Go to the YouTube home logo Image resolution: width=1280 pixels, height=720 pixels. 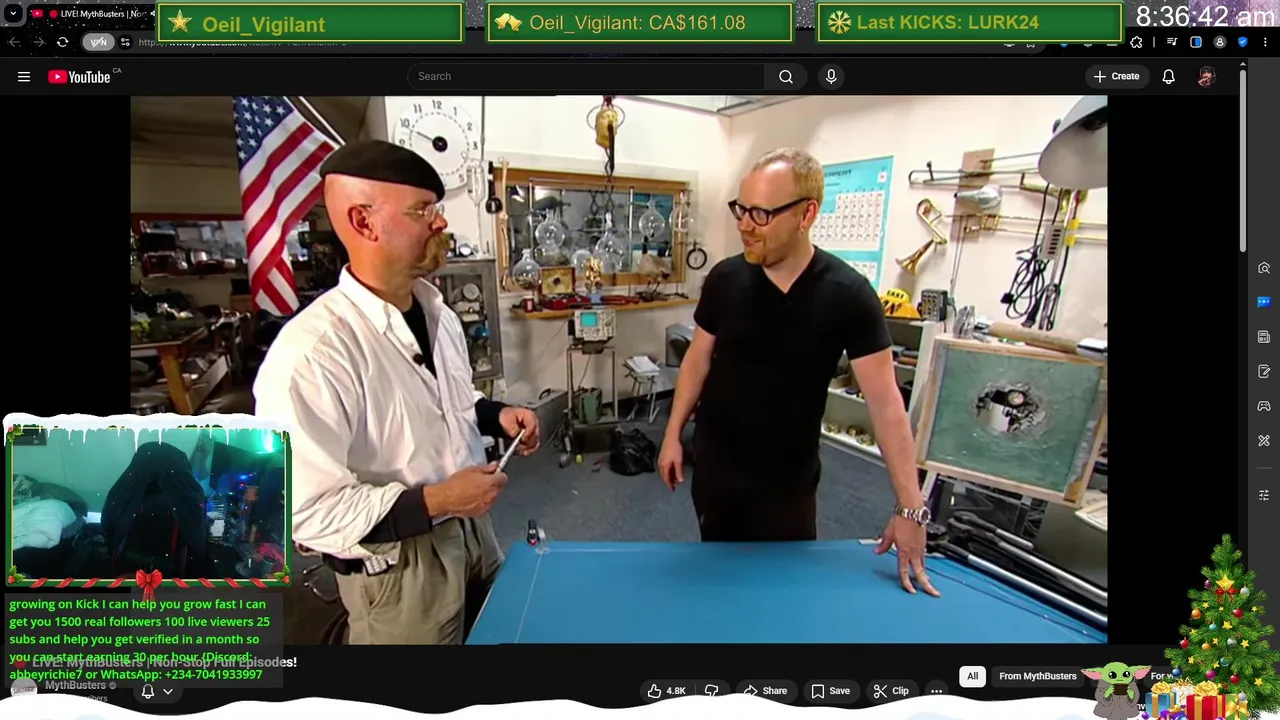tap(80, 77)
